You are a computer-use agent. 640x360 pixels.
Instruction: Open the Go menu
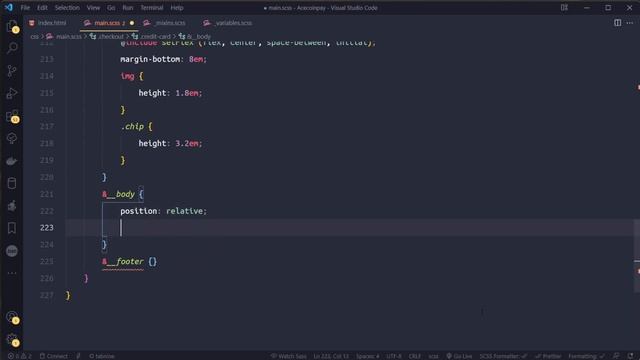click(x=111, y=8)
